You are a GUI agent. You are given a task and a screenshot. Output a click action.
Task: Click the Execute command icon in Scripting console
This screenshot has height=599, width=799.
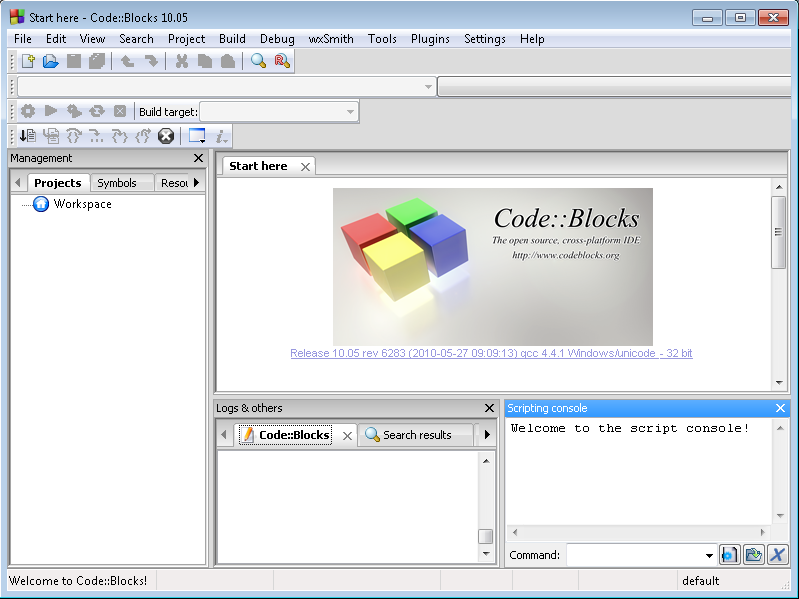pos(729,554)
